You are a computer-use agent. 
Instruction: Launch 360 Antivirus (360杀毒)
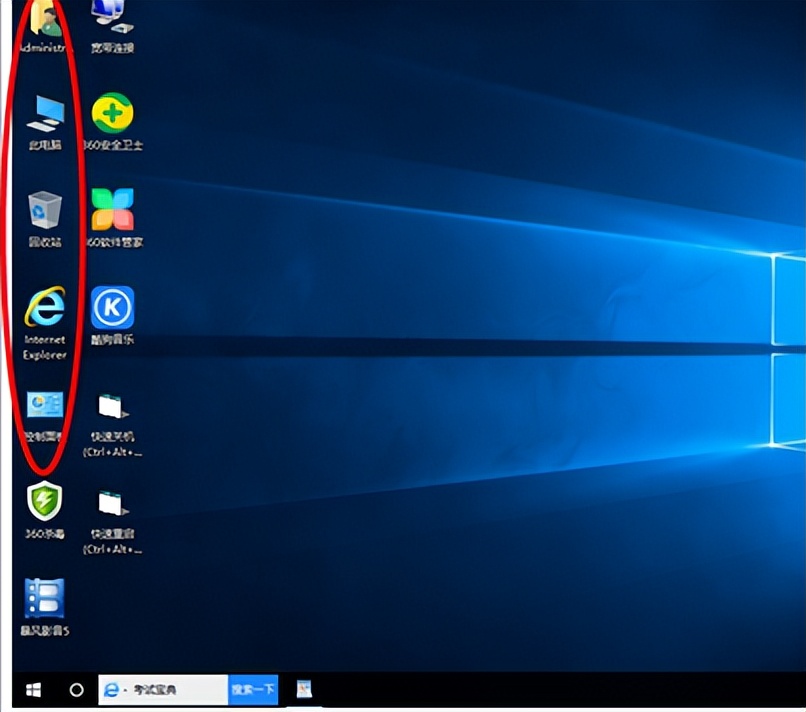[x=42, y=504]
